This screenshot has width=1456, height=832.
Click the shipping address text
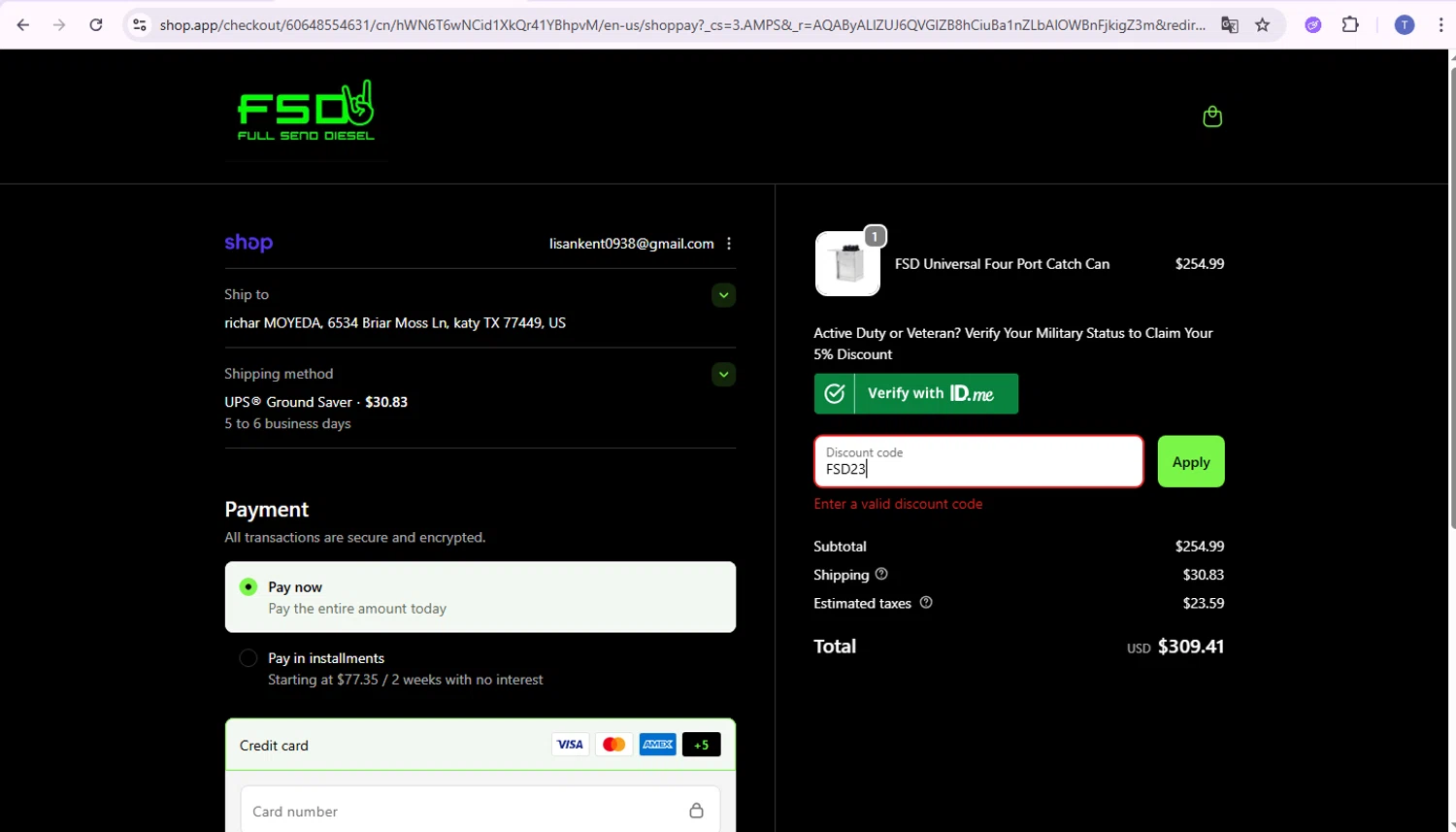click(x=395, y=322)
